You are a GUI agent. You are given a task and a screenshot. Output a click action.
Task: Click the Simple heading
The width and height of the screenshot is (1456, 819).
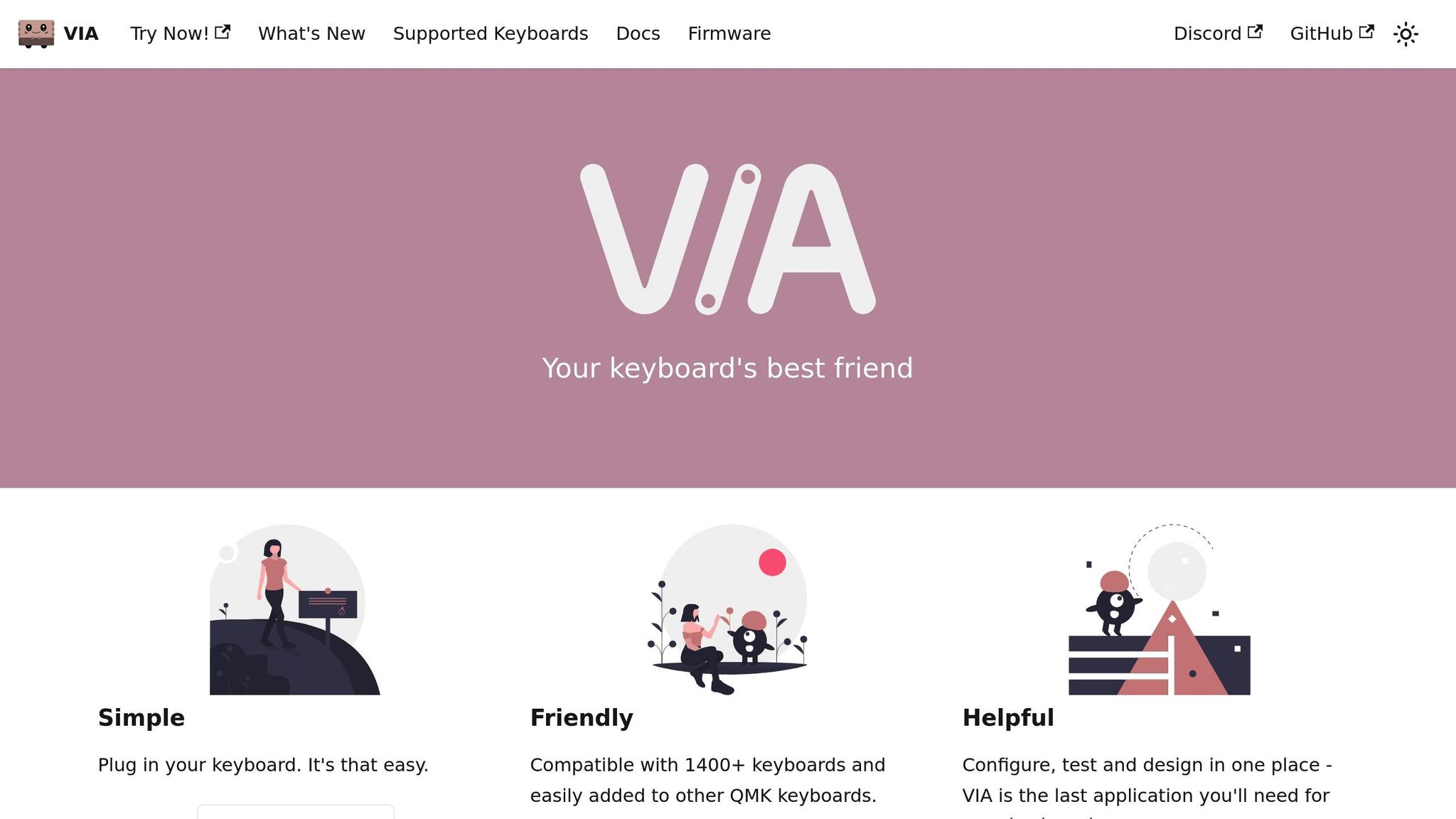point(141,717)
